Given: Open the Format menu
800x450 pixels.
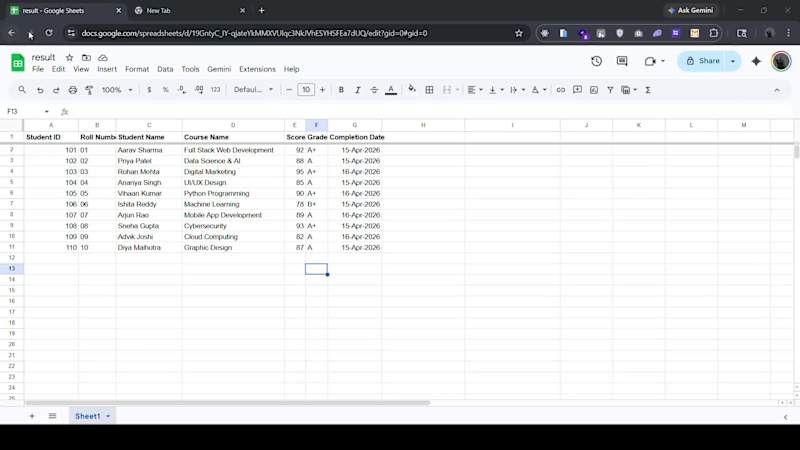Looking at the screenshot, I should (x=137, y=69).
